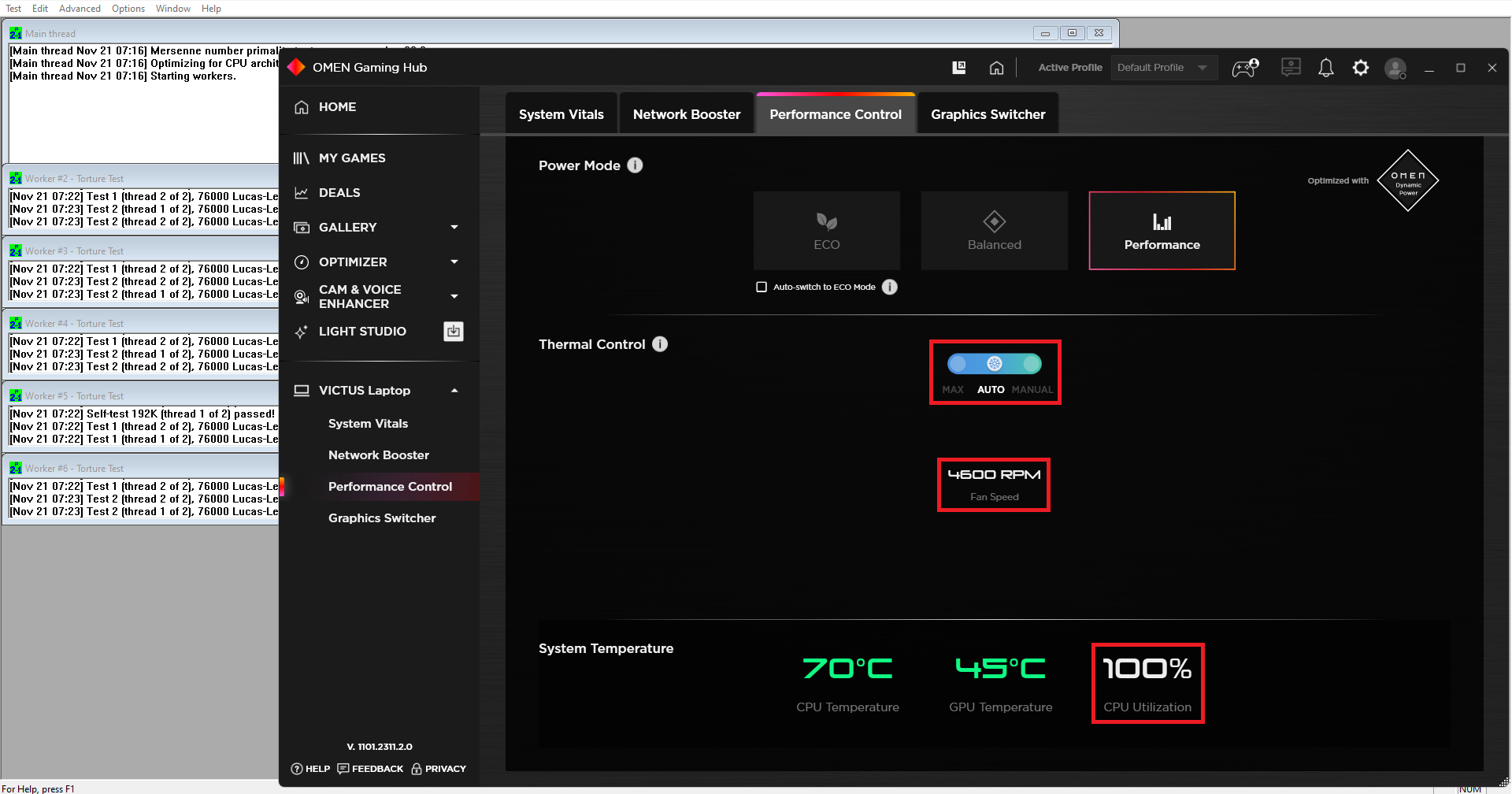Click the Optimizer gauge icon in sidebar
The height and width of the screenshot is (794, 1512).
click(301, 262)
